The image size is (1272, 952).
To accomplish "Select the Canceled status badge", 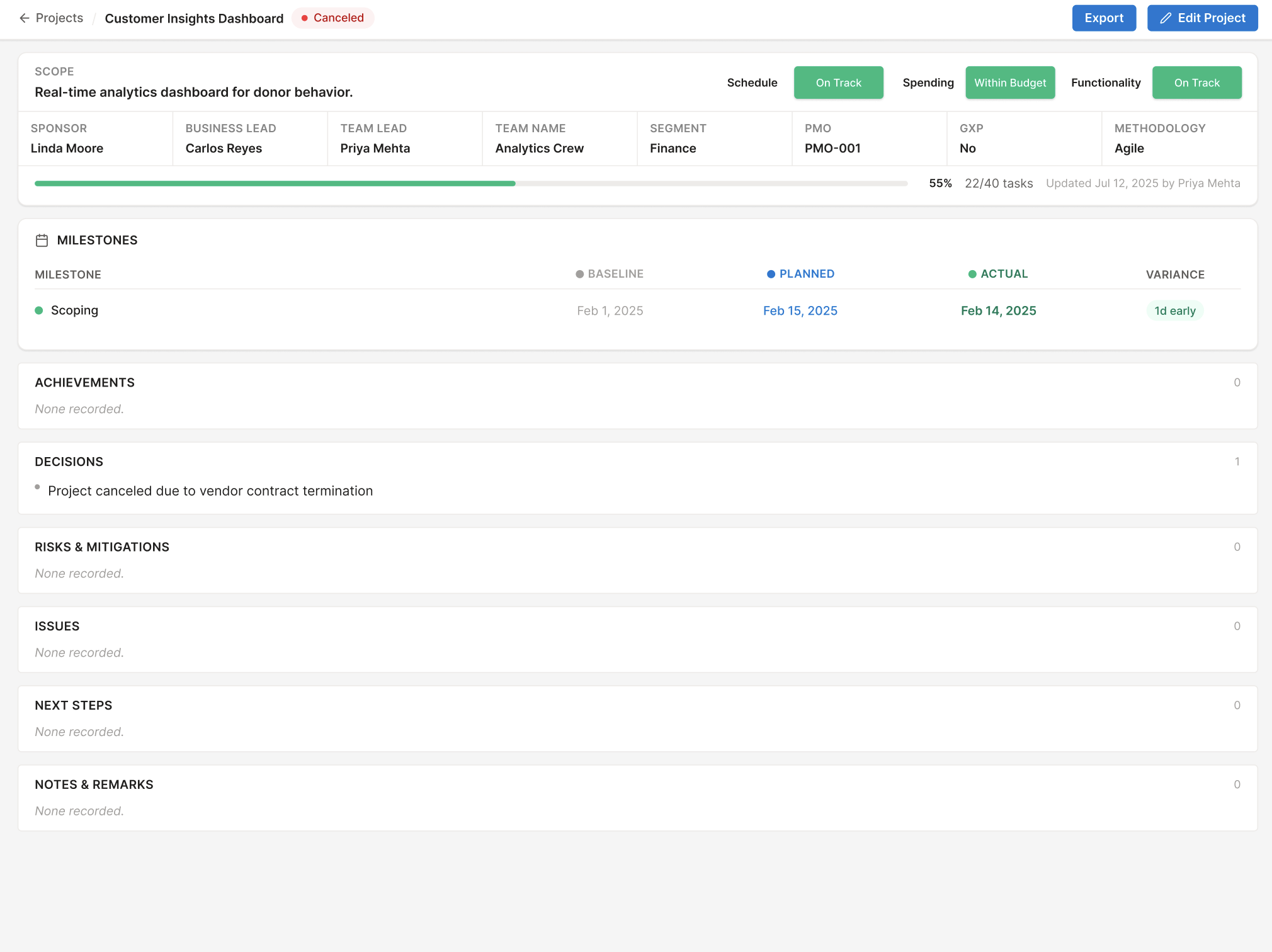I will click(333, 18).
